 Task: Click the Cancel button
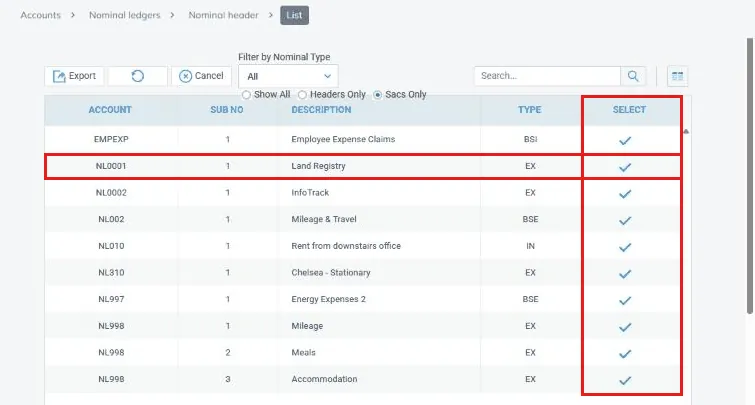201,76
